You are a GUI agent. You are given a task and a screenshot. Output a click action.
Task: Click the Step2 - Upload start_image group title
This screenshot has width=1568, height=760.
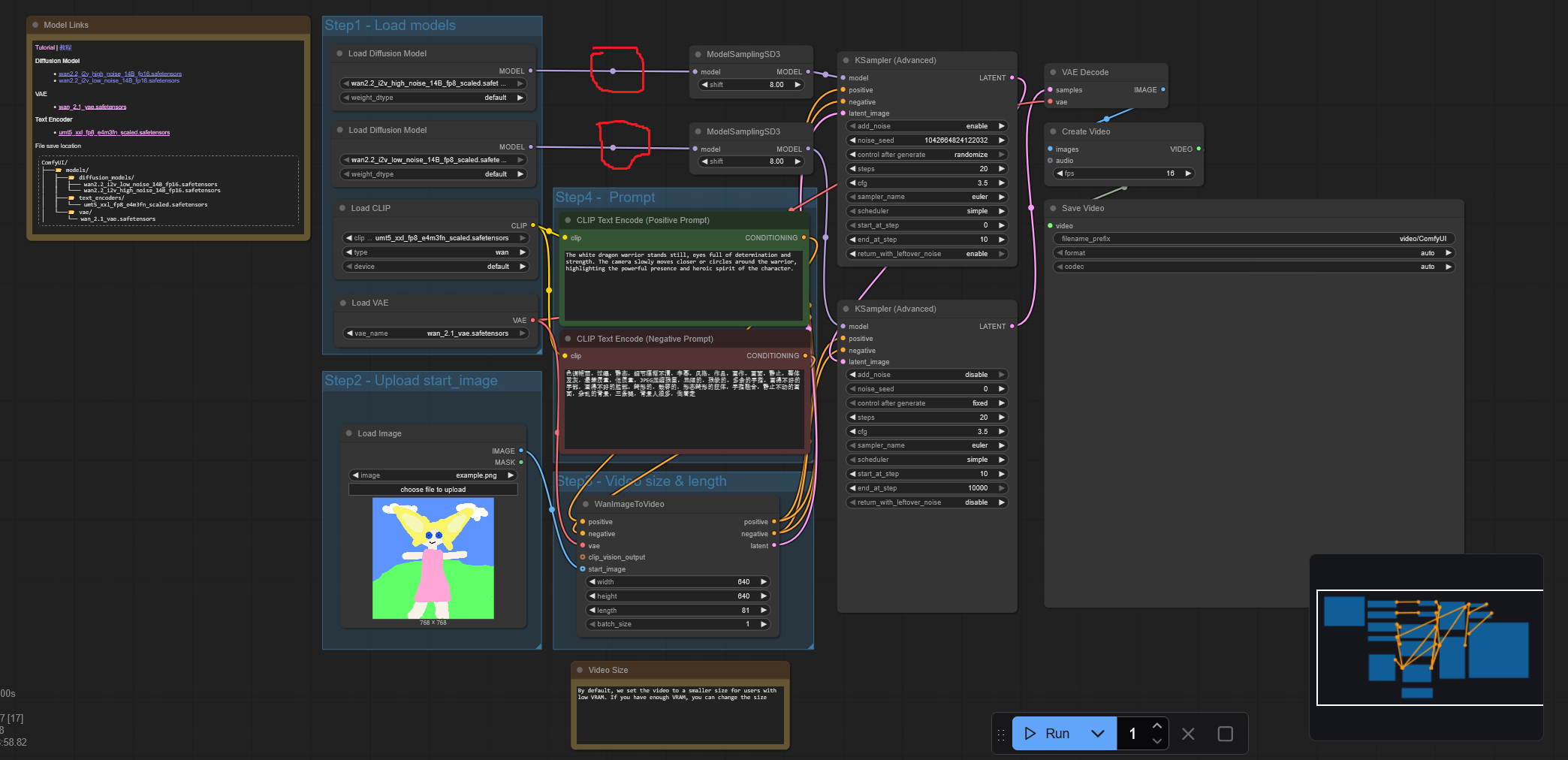[x=411, y=381]
